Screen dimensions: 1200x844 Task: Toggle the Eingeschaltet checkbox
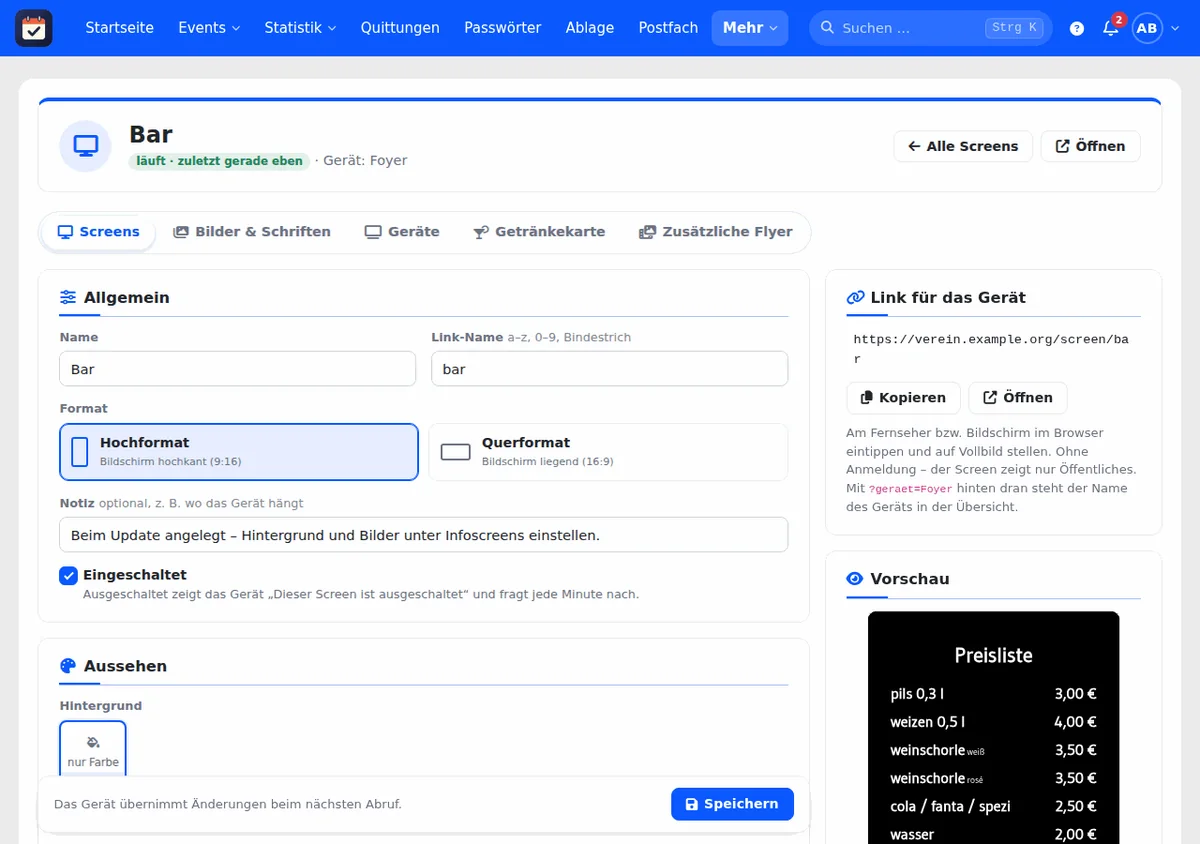click(68, 576)
